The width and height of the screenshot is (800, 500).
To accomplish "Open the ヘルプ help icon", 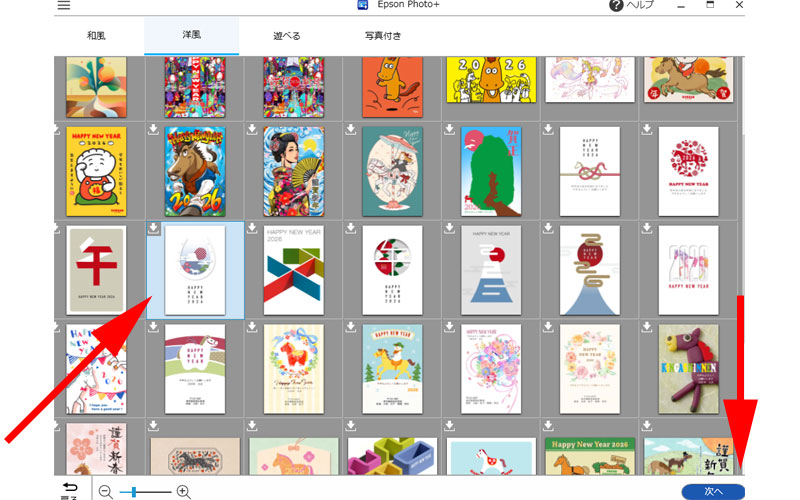I will click(x=617, y=5).
